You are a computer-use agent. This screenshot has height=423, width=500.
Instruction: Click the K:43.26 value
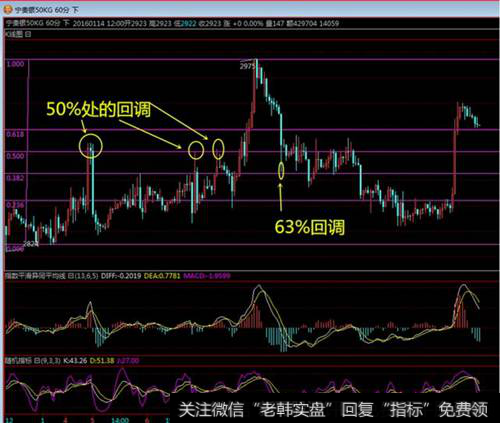pos(75,361)
